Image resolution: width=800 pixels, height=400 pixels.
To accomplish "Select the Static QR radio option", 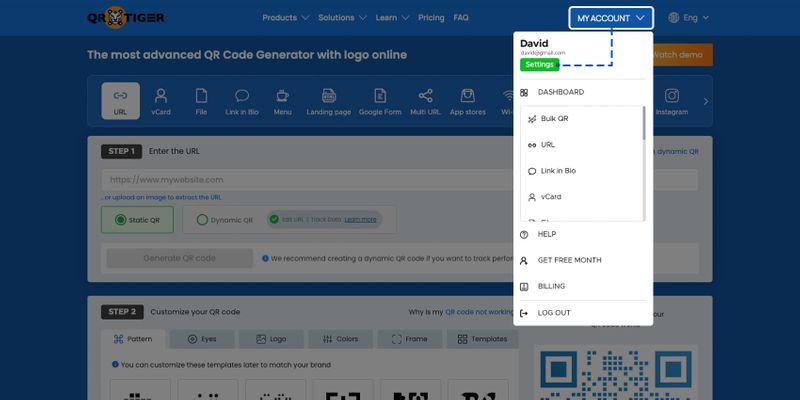I will pyautogui.click(x=137, y=220).
